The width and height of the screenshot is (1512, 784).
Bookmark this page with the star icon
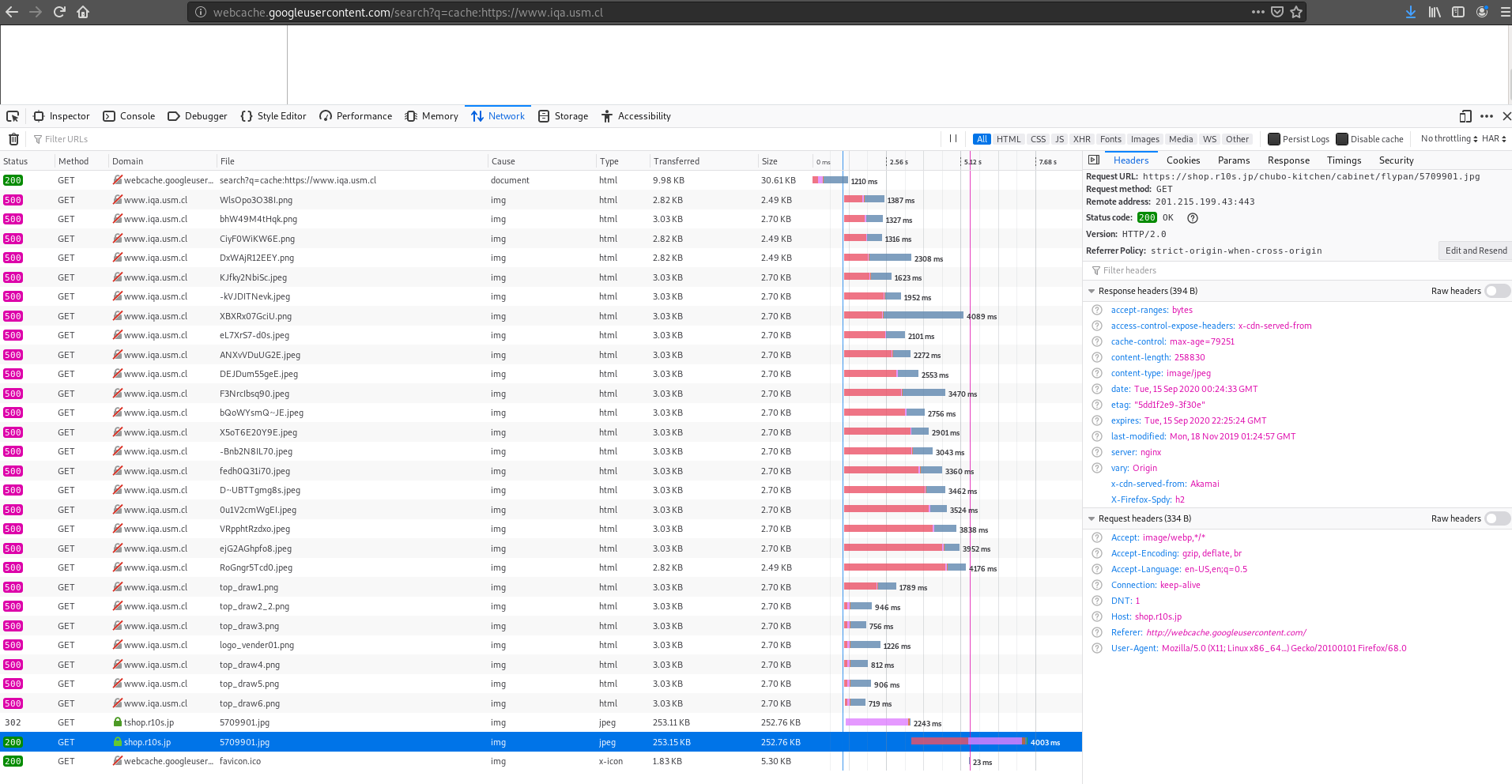tap(1296, 12)
